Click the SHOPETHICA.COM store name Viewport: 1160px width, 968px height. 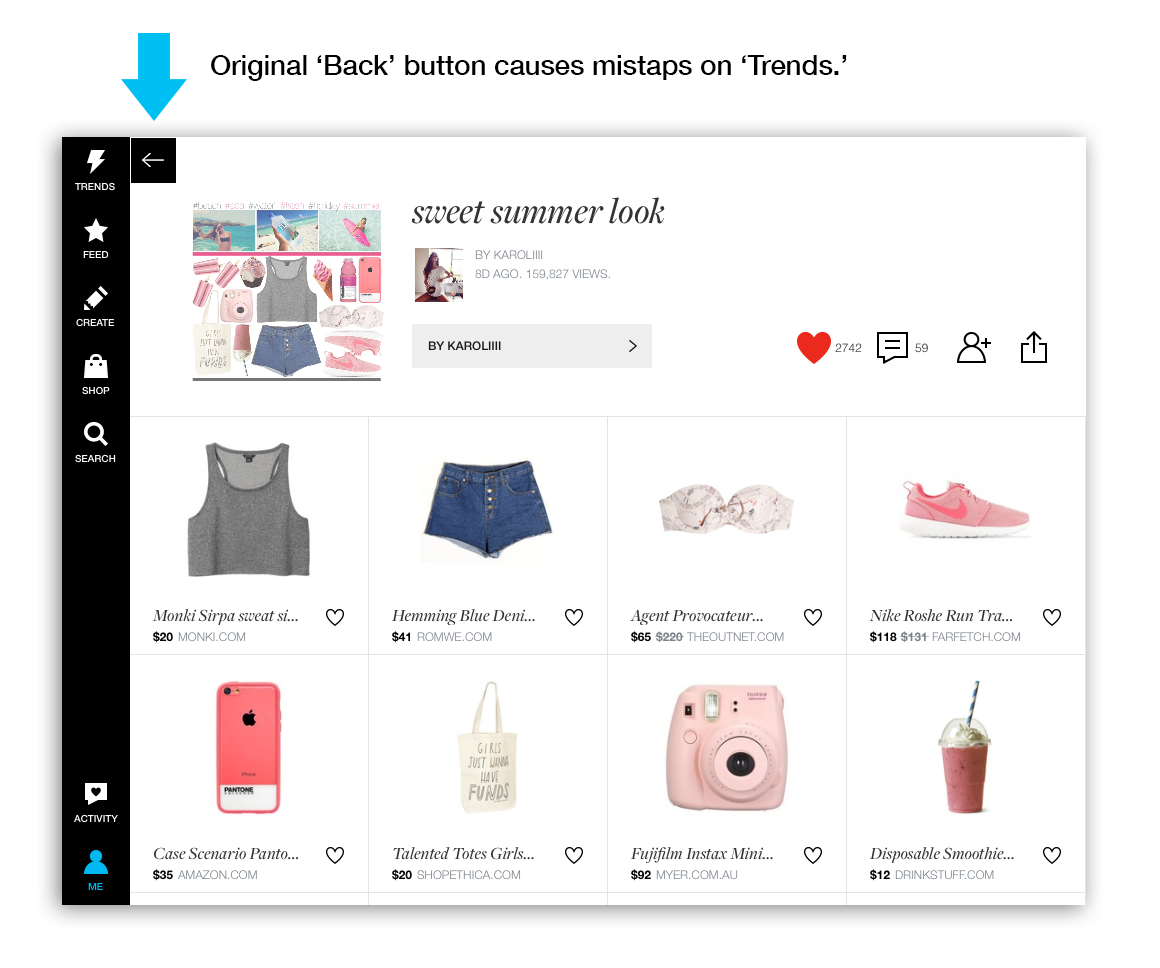tap(468, 875)
